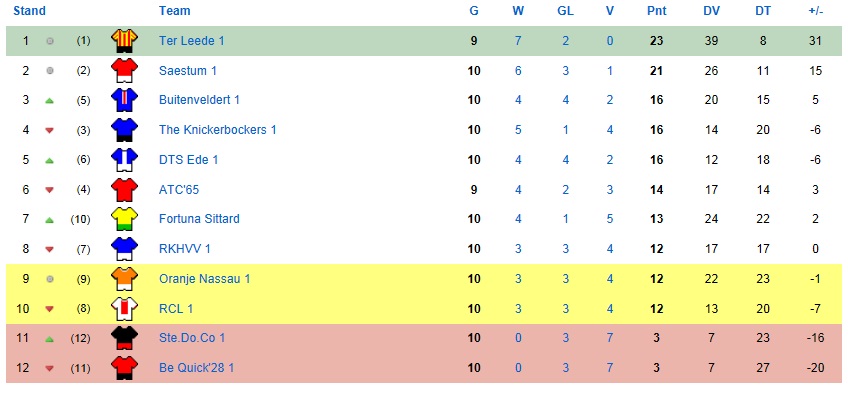Click the wins count for RKHVV 1
This screenshot has height=394, width=848.
[518, 249]
